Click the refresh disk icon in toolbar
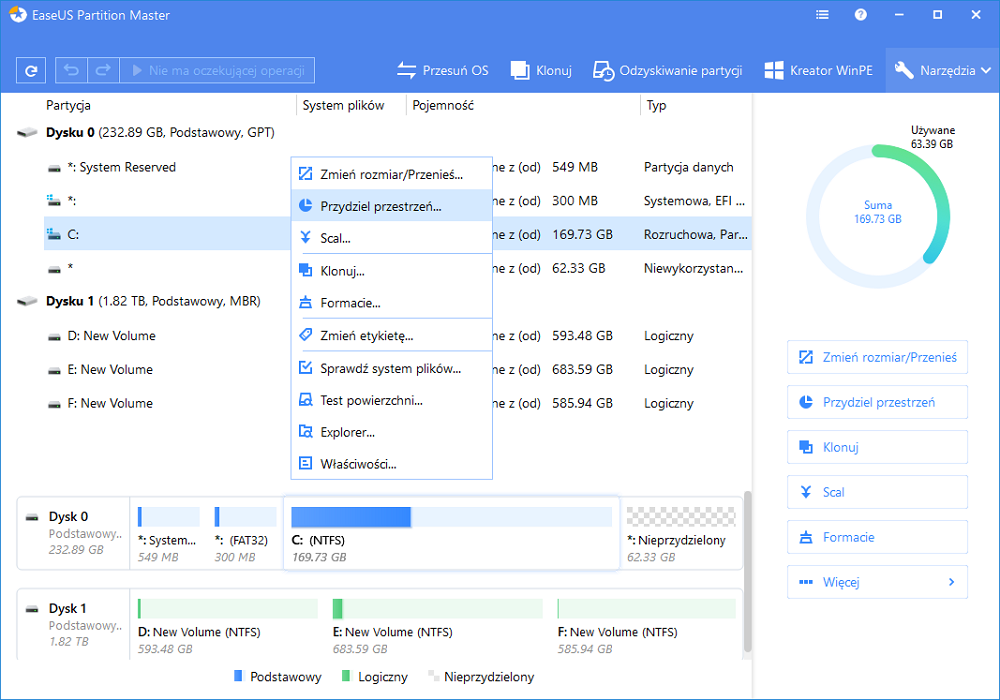The width and height of the screenshot is (1000, 700). 31,71
